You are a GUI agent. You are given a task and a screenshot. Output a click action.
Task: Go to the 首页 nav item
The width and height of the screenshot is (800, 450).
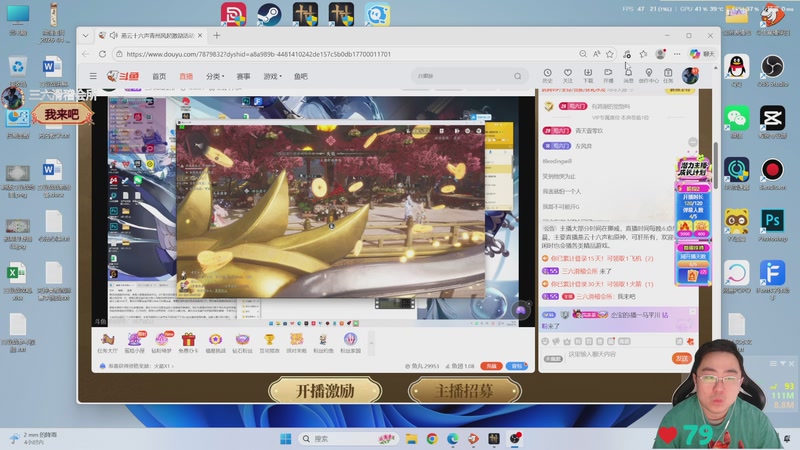click(x=159, y=76)
